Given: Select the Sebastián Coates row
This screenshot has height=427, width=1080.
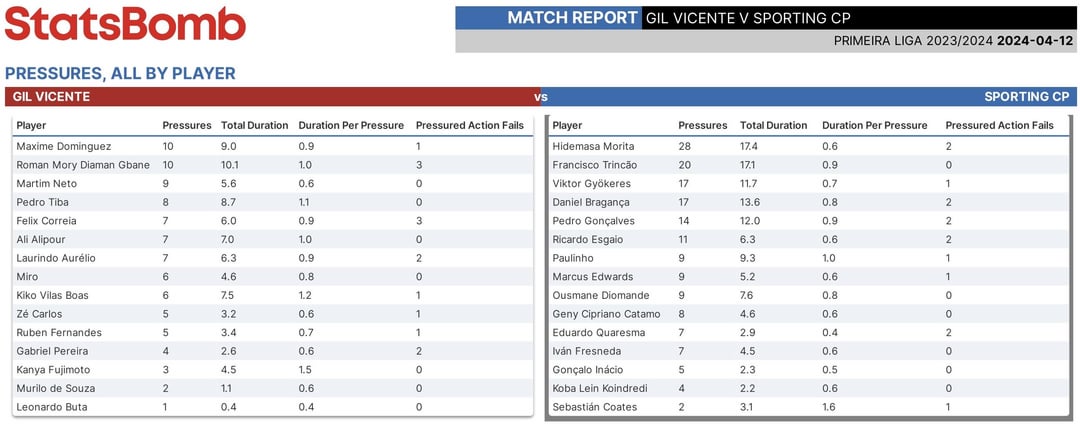Looking at the screenshot, I should [x=810, y=407].
